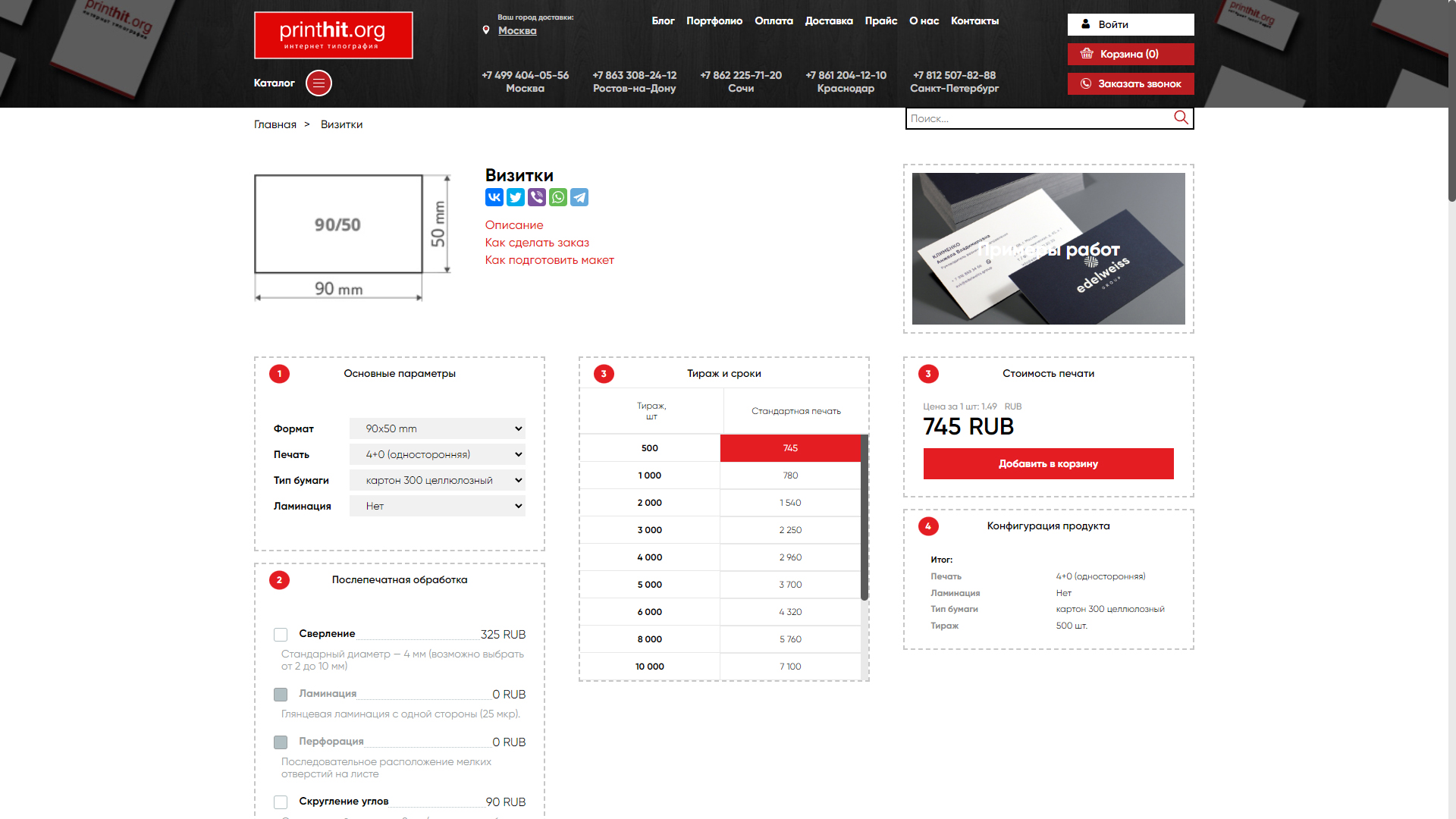
Task: Open the Как сделать заказ link
Action: coord(537,243)
